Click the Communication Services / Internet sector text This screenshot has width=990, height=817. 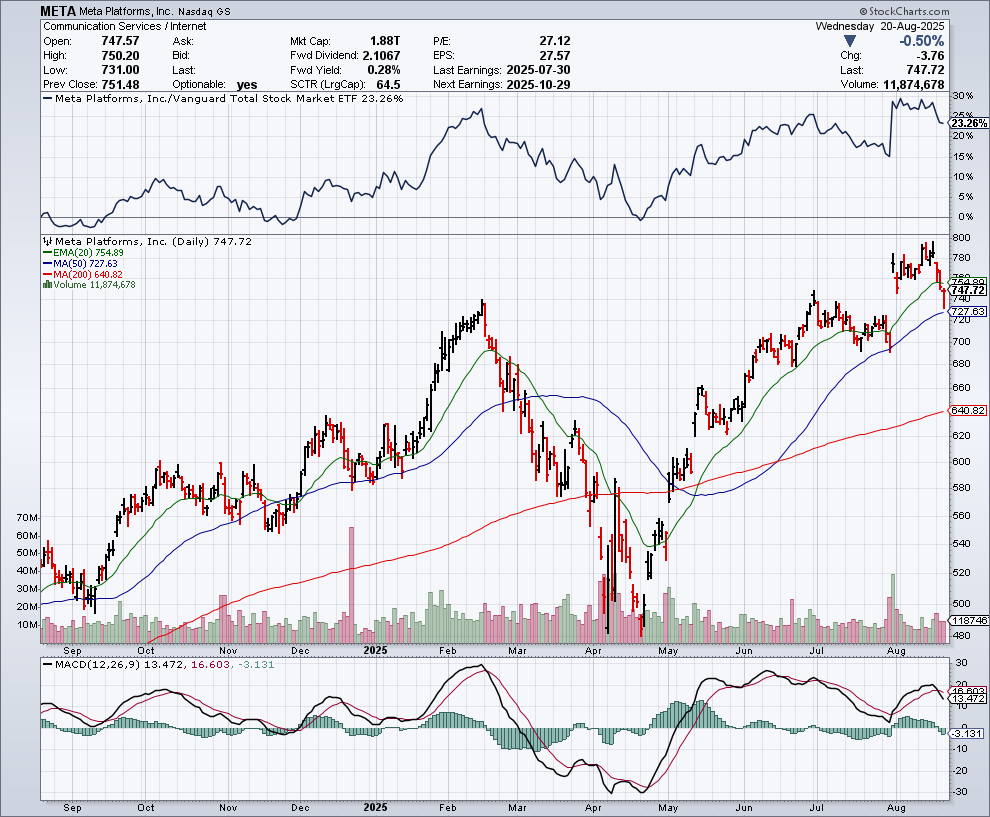(124, 26)
